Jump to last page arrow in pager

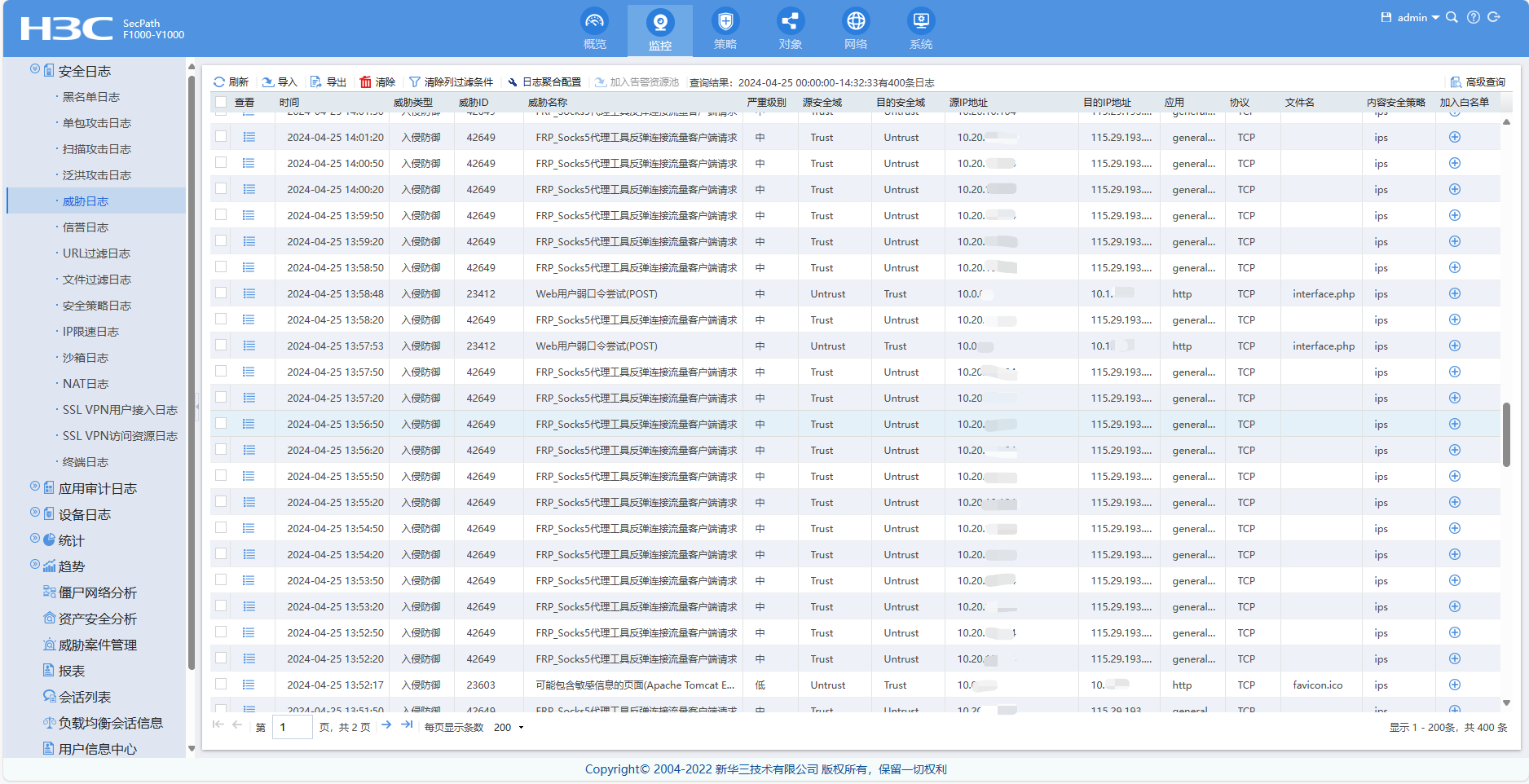[407, 725]
